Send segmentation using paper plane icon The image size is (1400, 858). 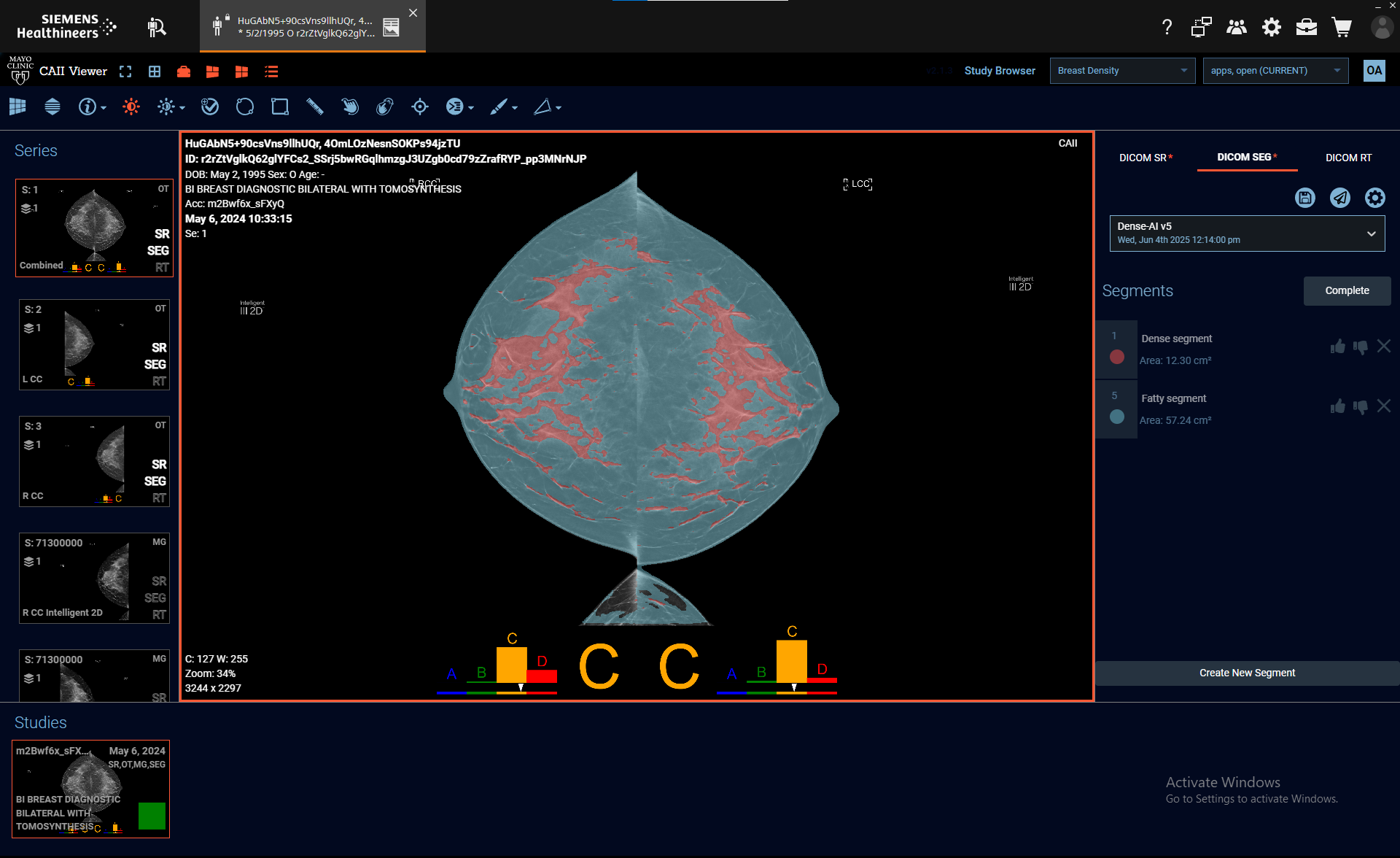coord(1339,198)
